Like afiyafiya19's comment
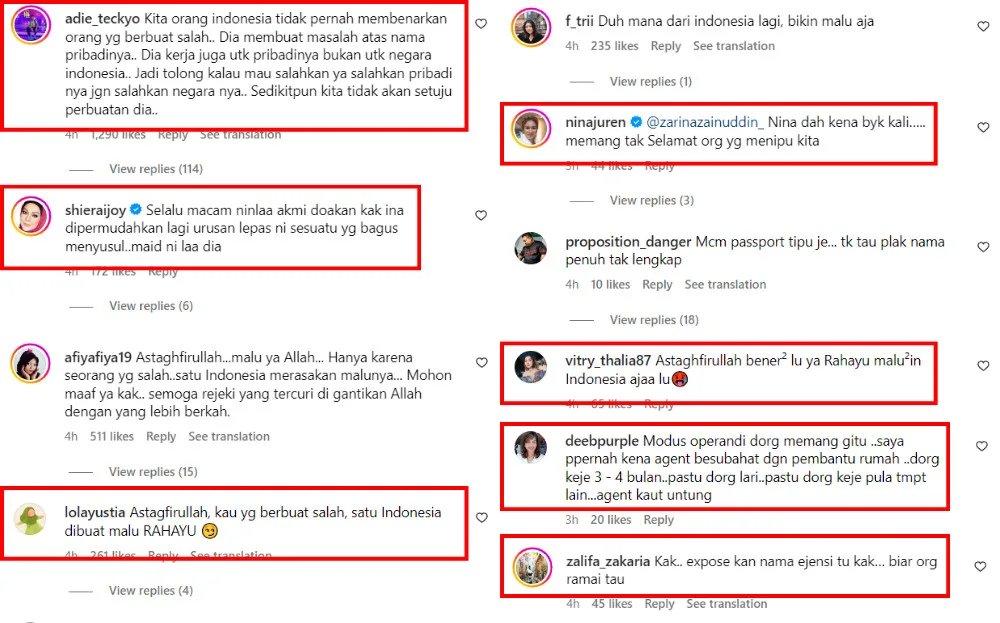 coord(482,363)
